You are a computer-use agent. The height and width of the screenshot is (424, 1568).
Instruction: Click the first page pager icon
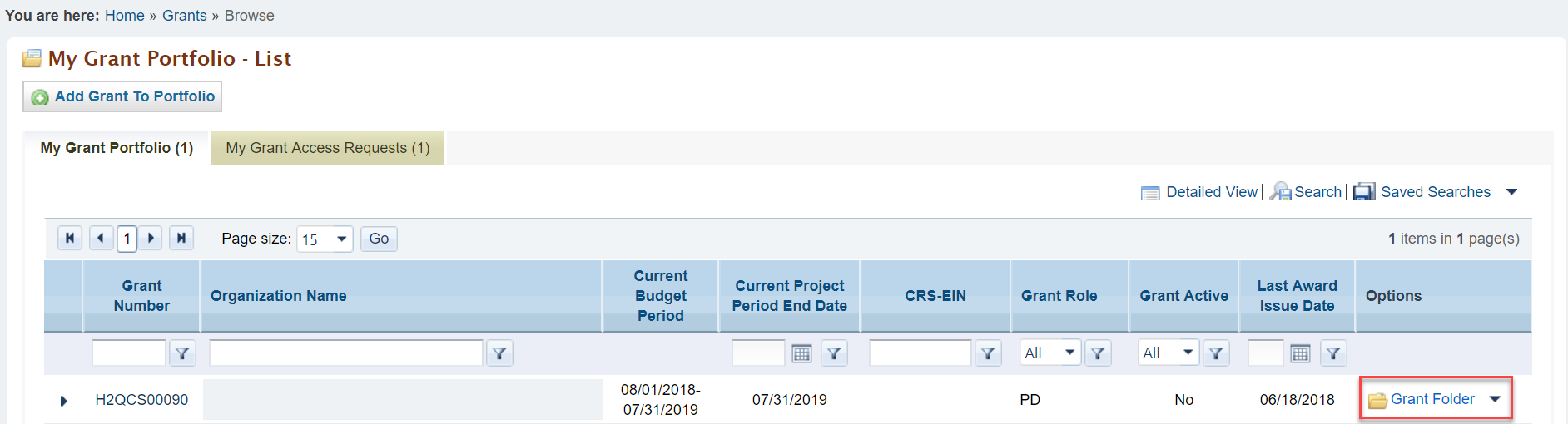point(70,239)
